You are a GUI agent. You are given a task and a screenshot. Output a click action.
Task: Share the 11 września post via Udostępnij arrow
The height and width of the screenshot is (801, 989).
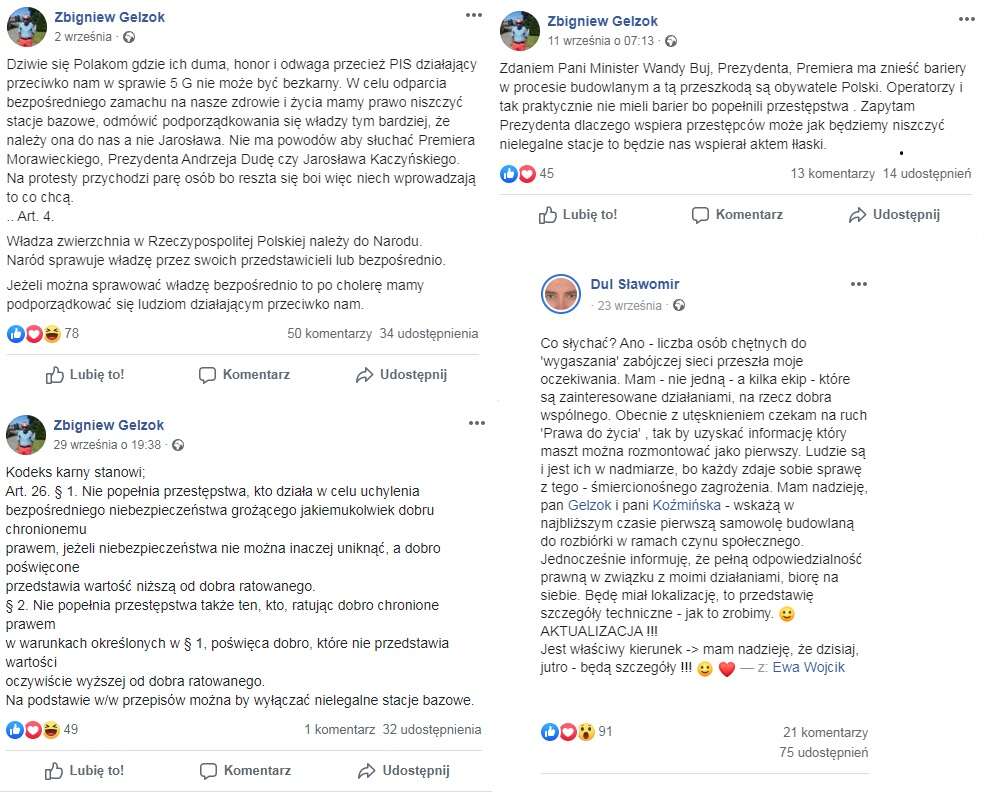click(x=857, y=215)
